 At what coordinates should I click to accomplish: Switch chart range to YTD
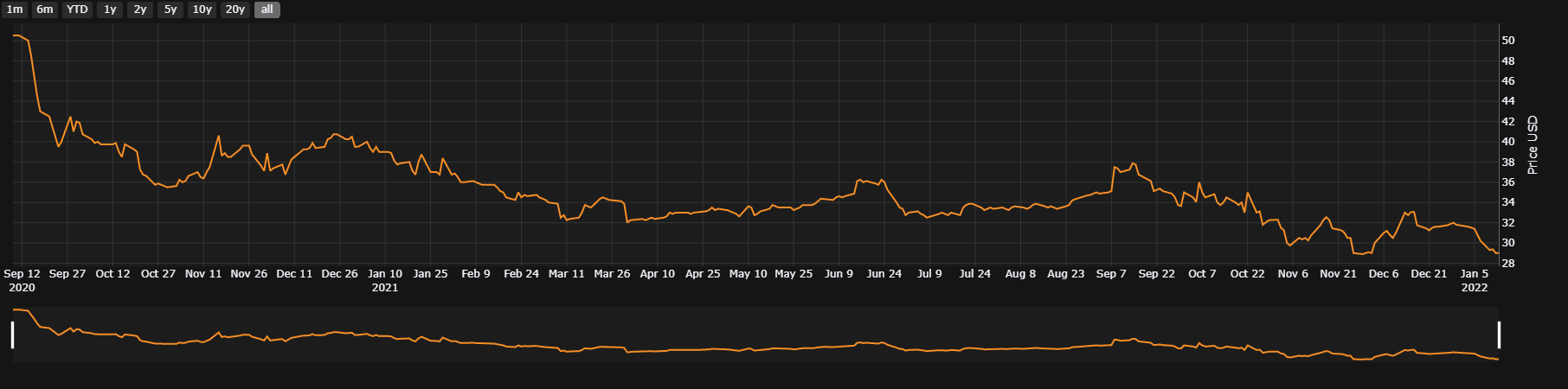pos(77,10)
